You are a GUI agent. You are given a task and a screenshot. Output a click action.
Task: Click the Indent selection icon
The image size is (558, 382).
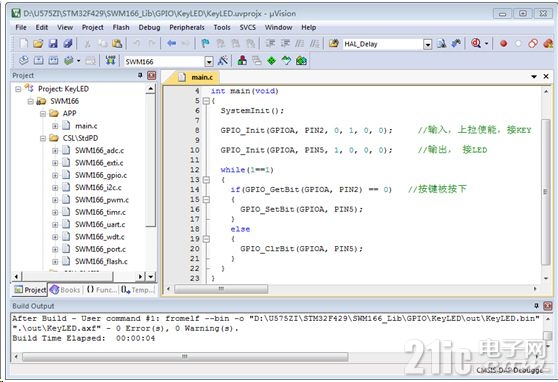click(270, 43)
